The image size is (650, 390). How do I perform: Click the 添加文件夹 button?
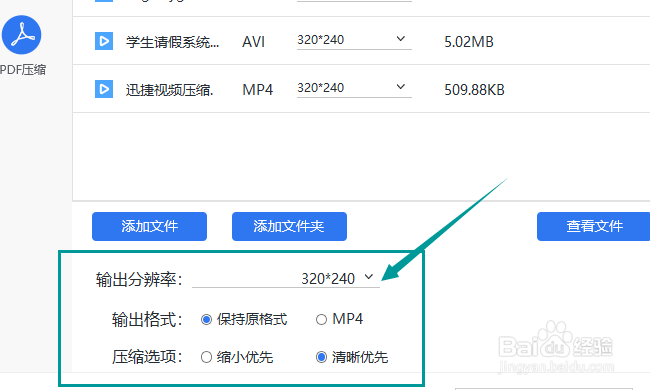[289, 226]
